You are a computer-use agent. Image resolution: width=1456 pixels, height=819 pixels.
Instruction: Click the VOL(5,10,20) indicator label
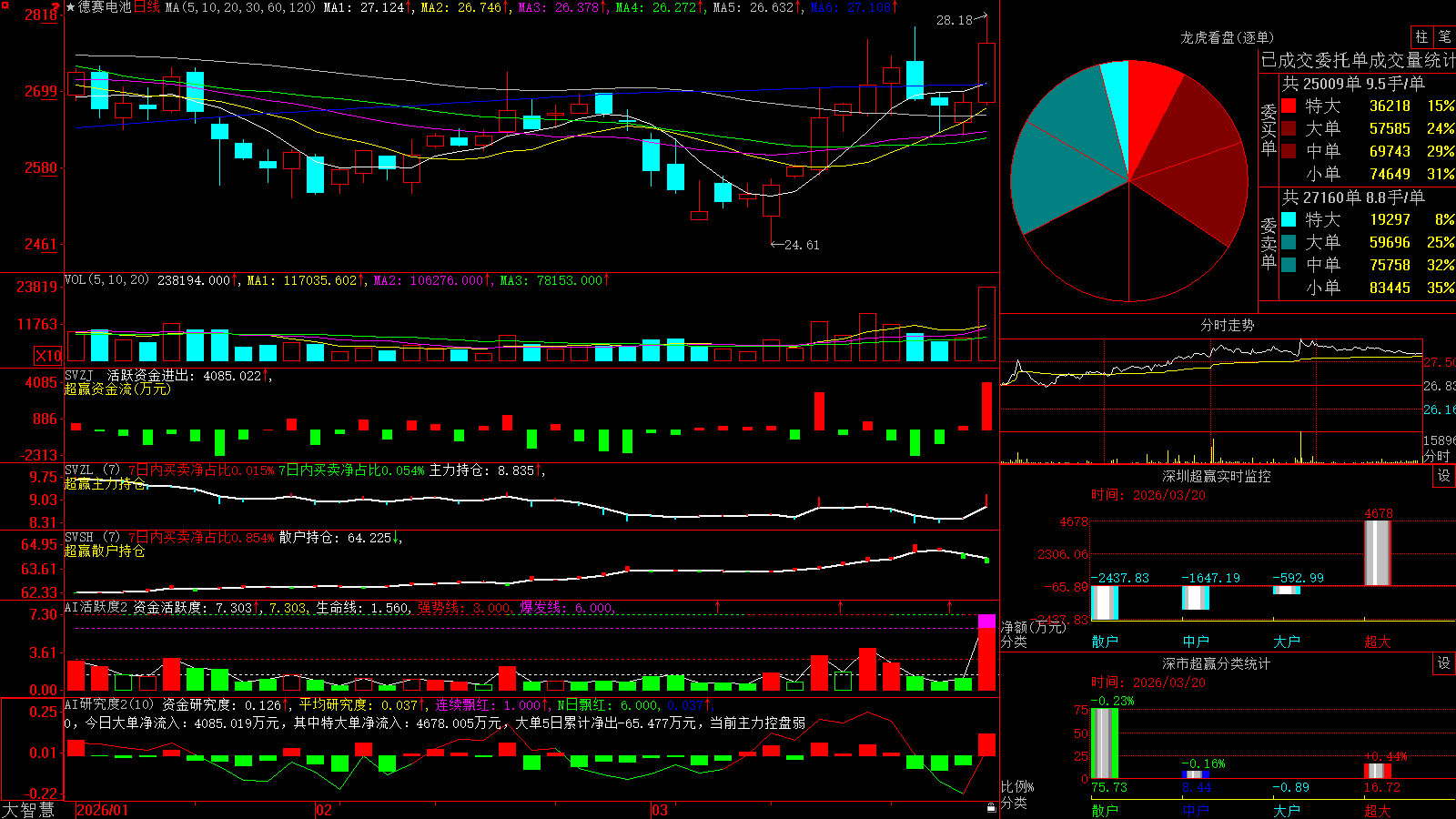(x=106, y=280)
